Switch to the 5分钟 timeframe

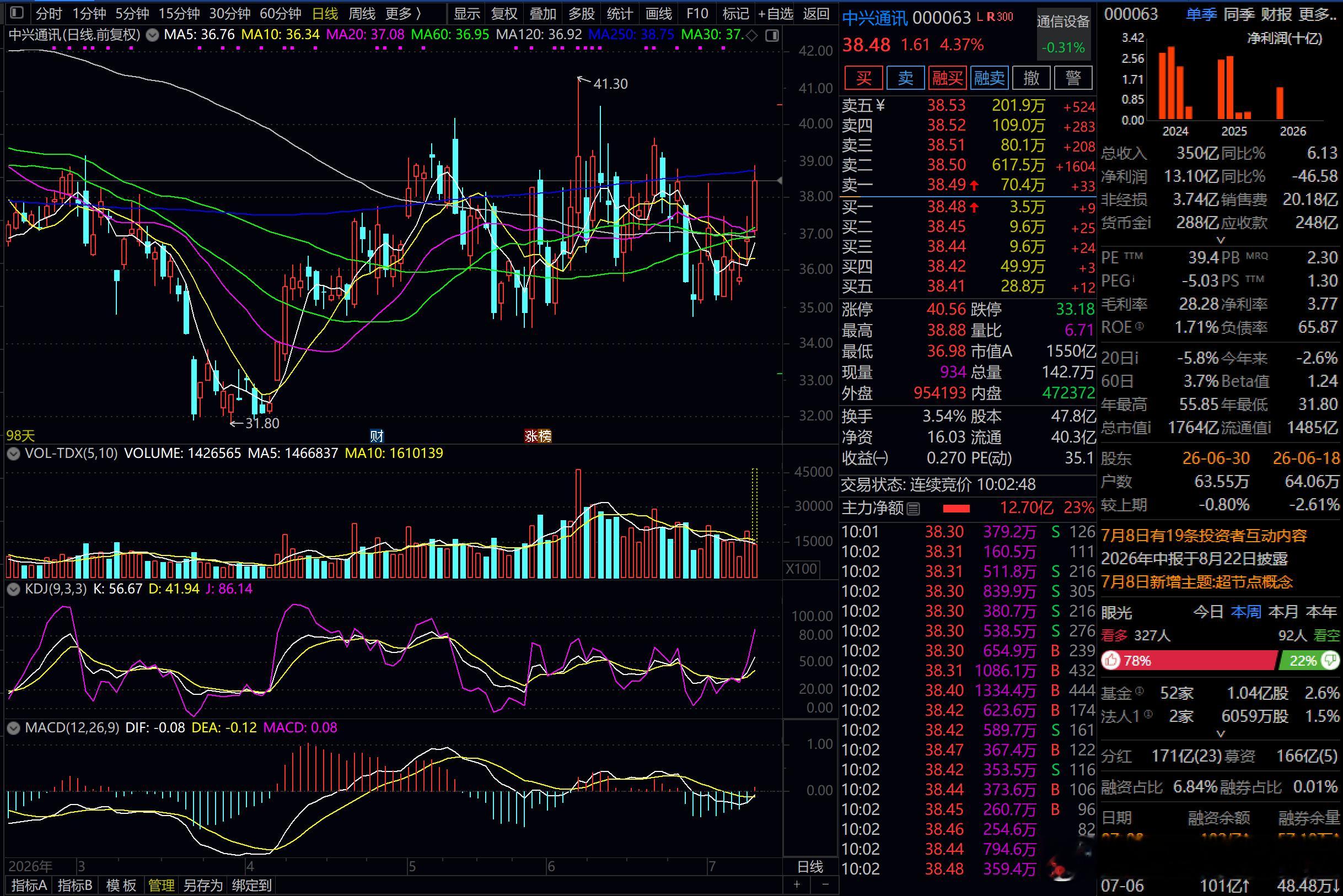point(132,13)
